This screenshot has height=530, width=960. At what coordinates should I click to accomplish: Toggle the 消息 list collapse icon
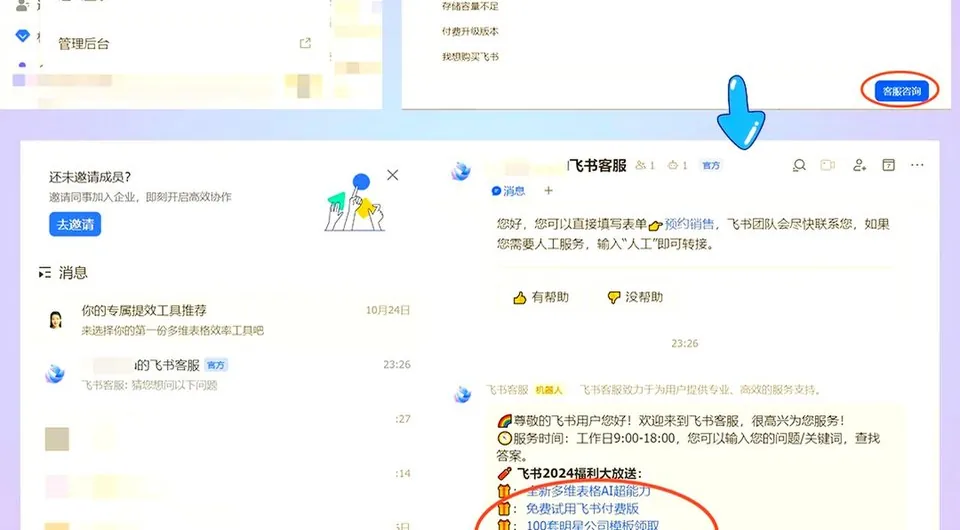[45, 273]
